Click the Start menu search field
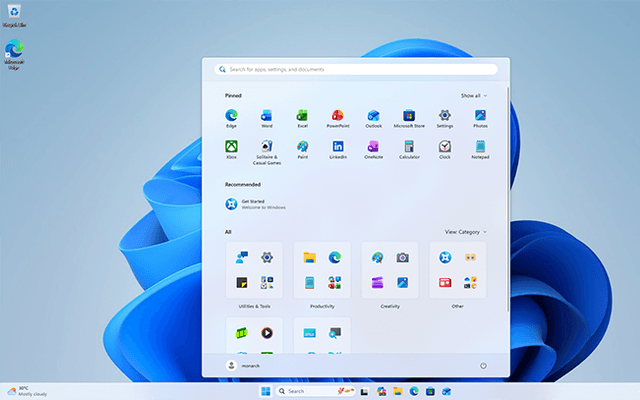The image size is (640, 400). tap(356, 69)
